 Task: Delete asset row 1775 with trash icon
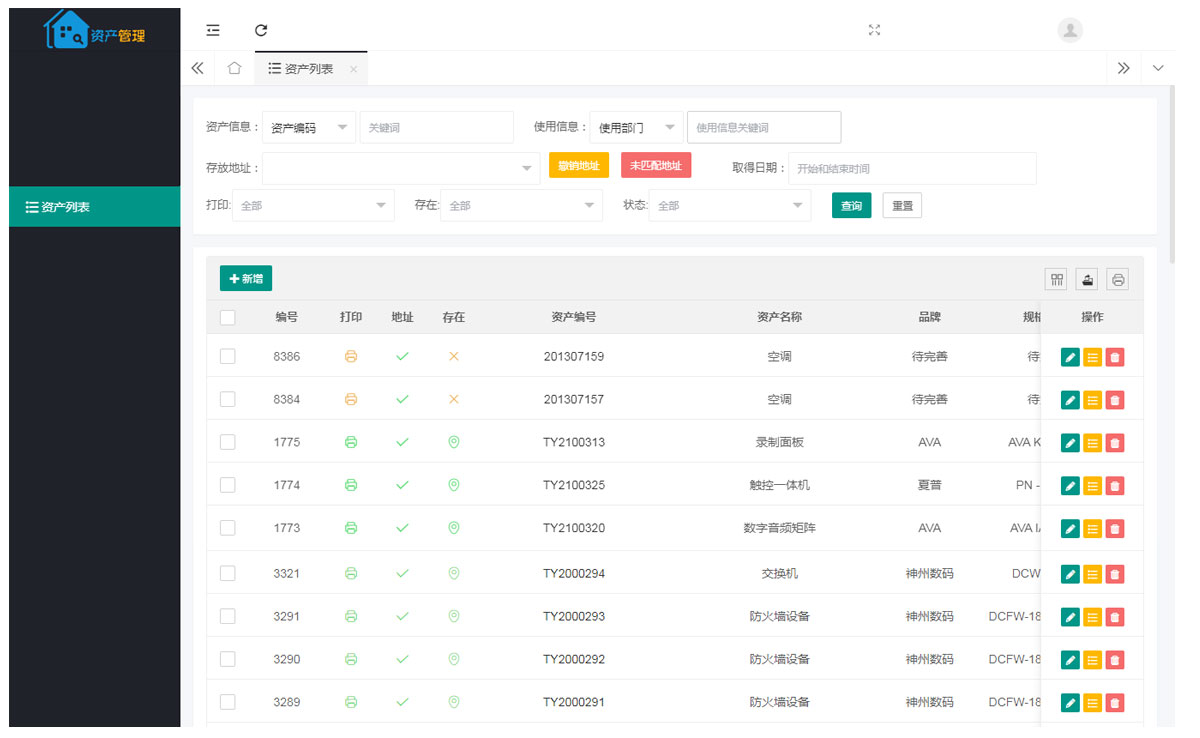pos(1115,443)
